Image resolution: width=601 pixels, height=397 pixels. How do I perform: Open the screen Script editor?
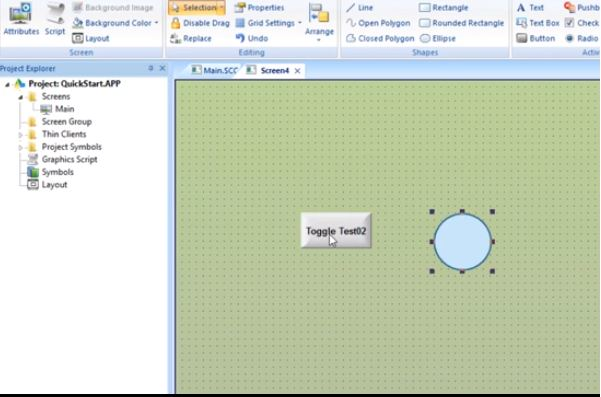click(55, 19)
